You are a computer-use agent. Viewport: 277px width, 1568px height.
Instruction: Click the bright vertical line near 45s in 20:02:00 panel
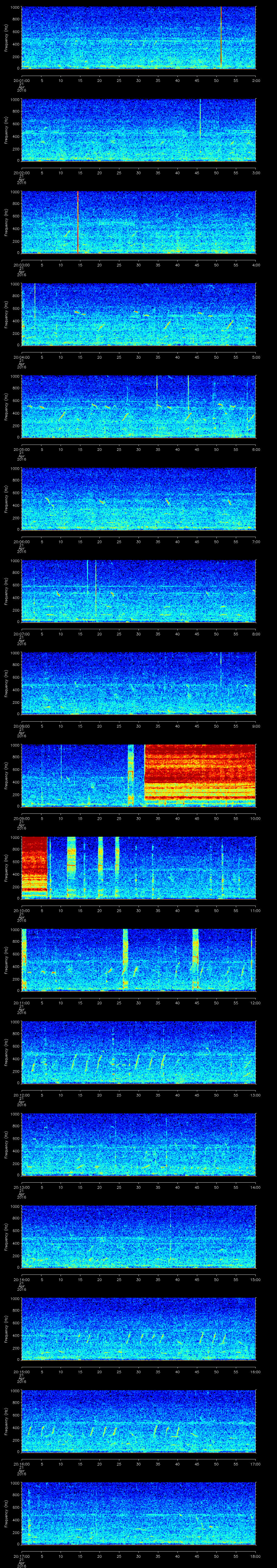[200, 119]
